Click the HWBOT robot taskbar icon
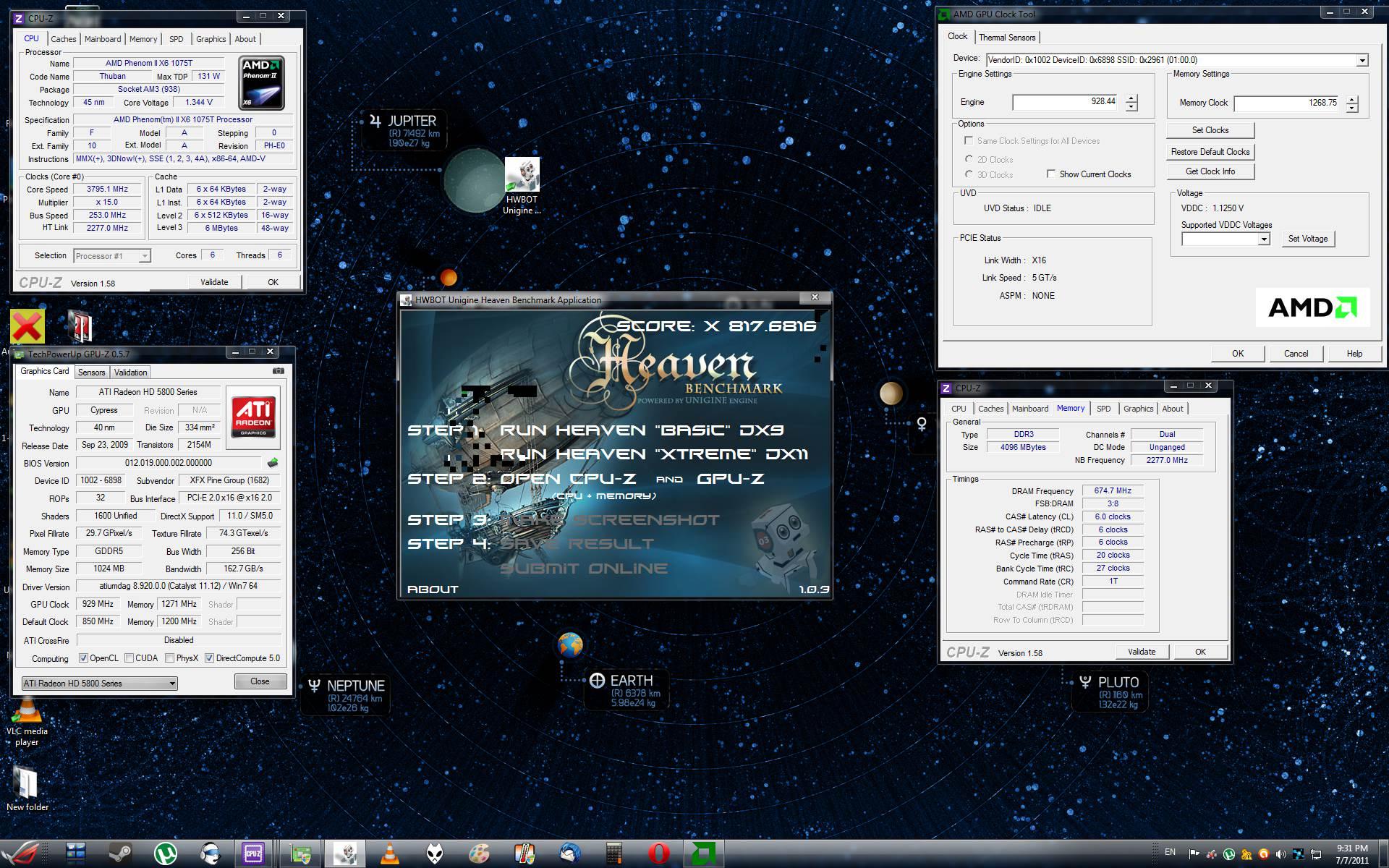Screen dimensions: 1389x868 point(344,854)
